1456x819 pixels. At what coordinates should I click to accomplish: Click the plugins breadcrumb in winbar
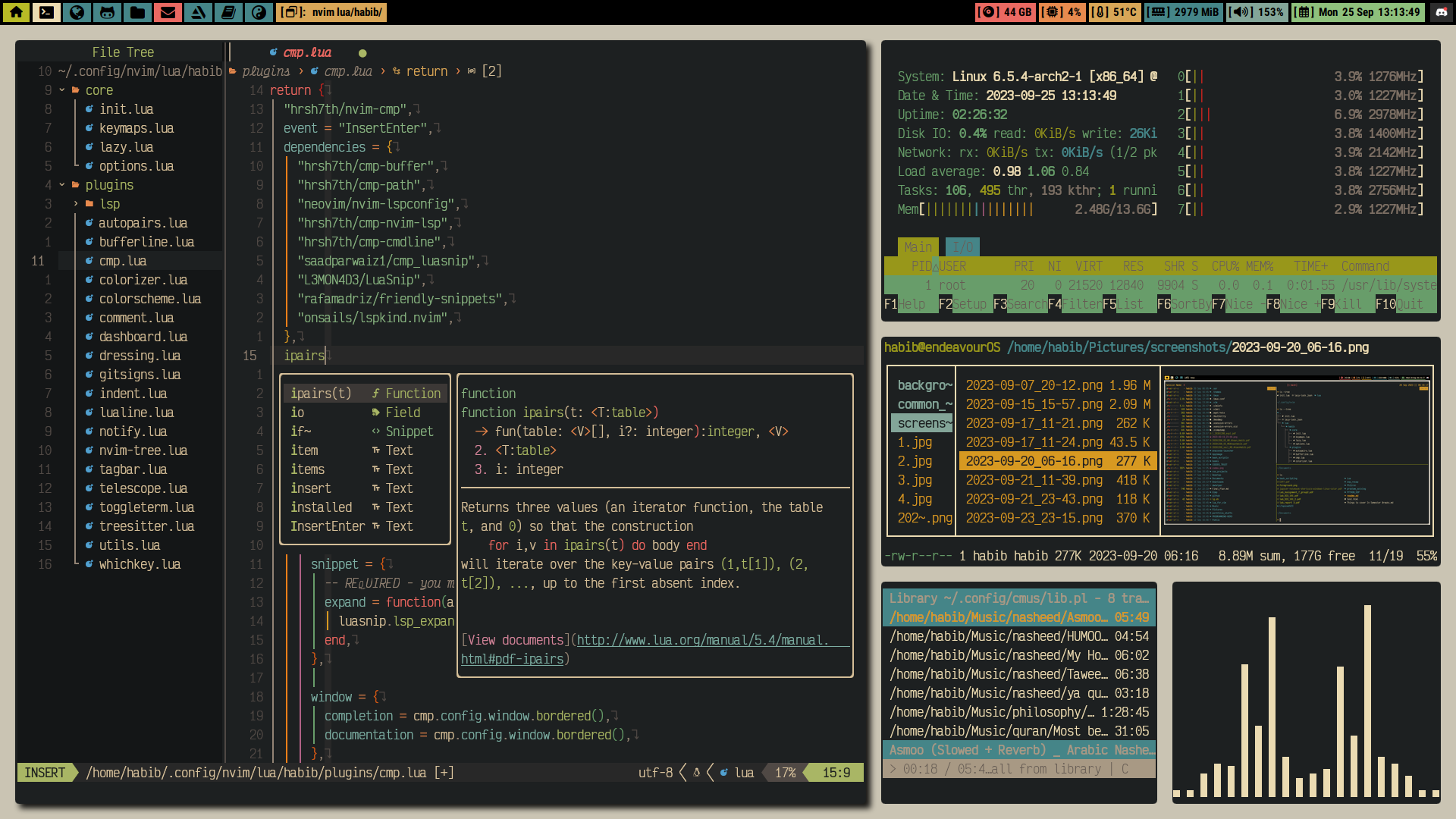(x=265, y=71)
